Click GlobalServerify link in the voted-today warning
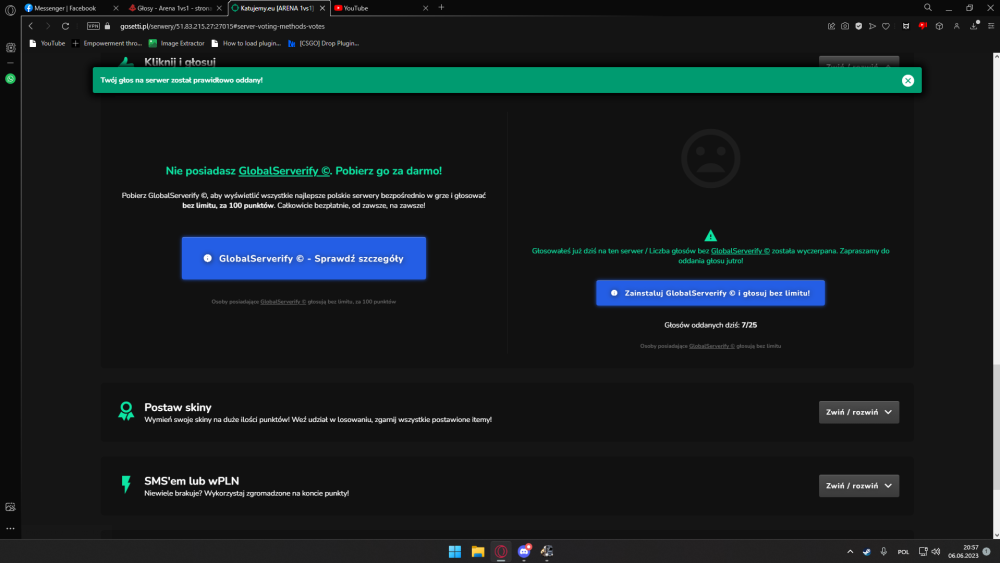The height and width of the screenshot is (563, 1000). (740, 251)
